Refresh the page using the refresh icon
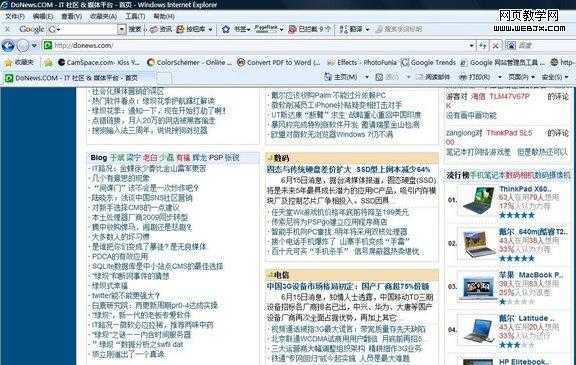The height and width of the screenshot is (365, 576). (x=482, y=46)
